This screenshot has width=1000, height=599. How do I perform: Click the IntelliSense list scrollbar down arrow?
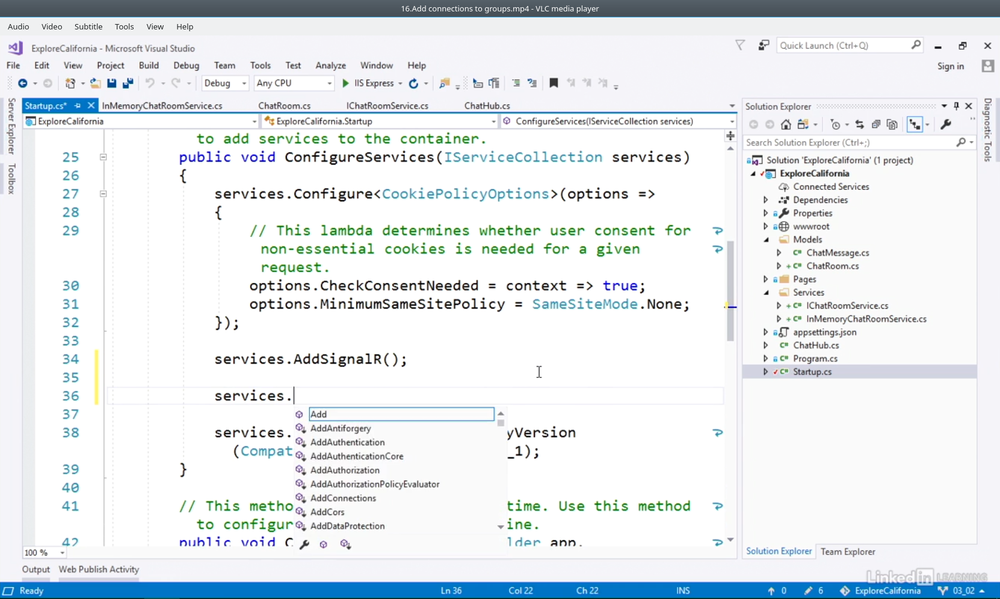tap(501, 526)
